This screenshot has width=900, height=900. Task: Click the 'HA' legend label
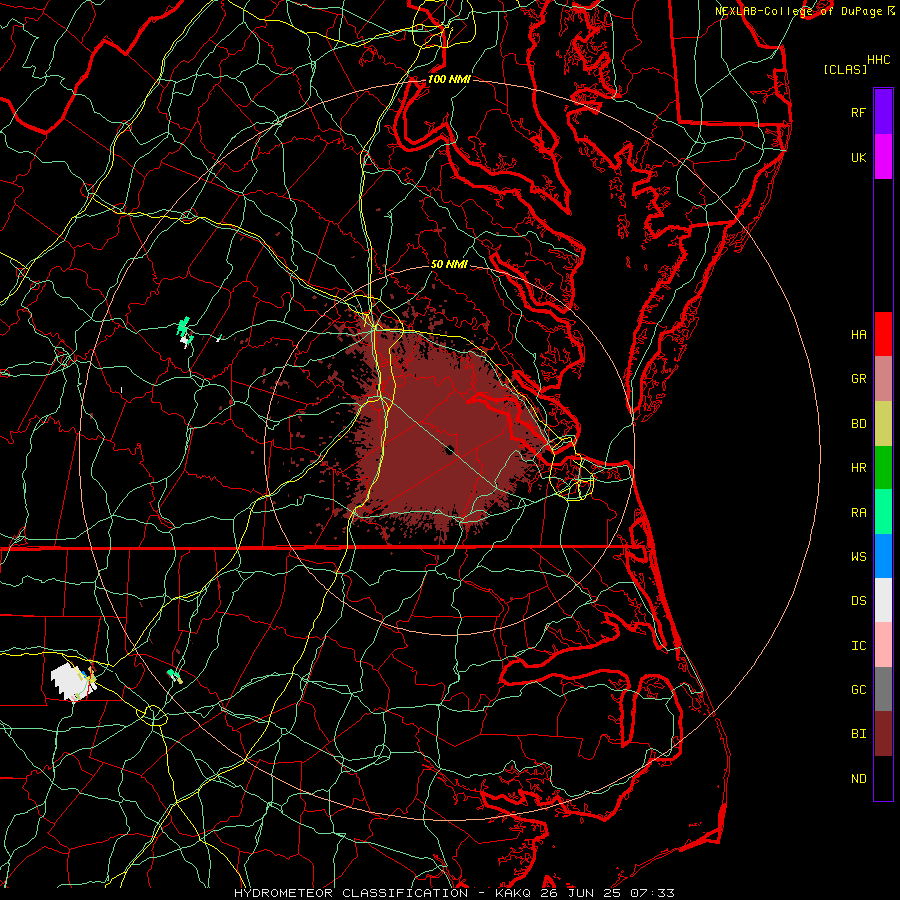858,335
